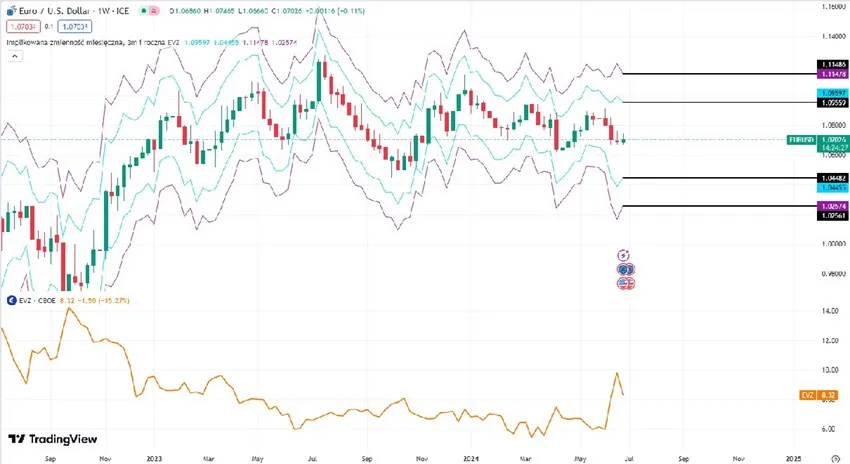Click the 8.32 value in EVZ legend
This screenshot has height=464, width=850.
pos(66,300)
